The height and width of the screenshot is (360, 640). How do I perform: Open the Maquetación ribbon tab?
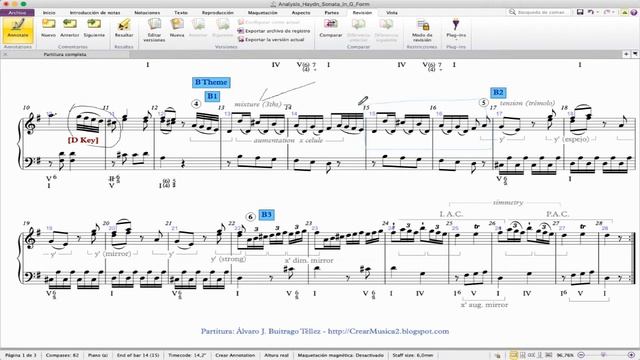pyautogui.click(x=262, y=13)
